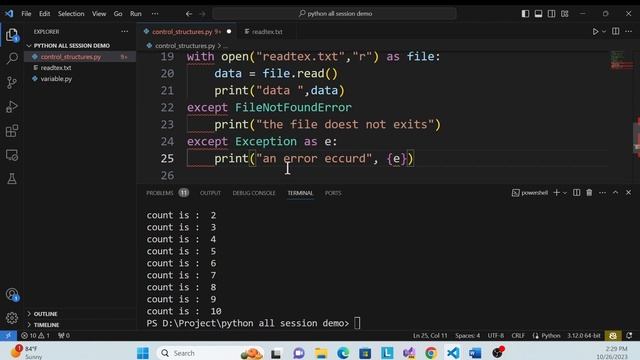Change indentation via Spaces: 4
The image size is (640, 360).
point(467,336)
